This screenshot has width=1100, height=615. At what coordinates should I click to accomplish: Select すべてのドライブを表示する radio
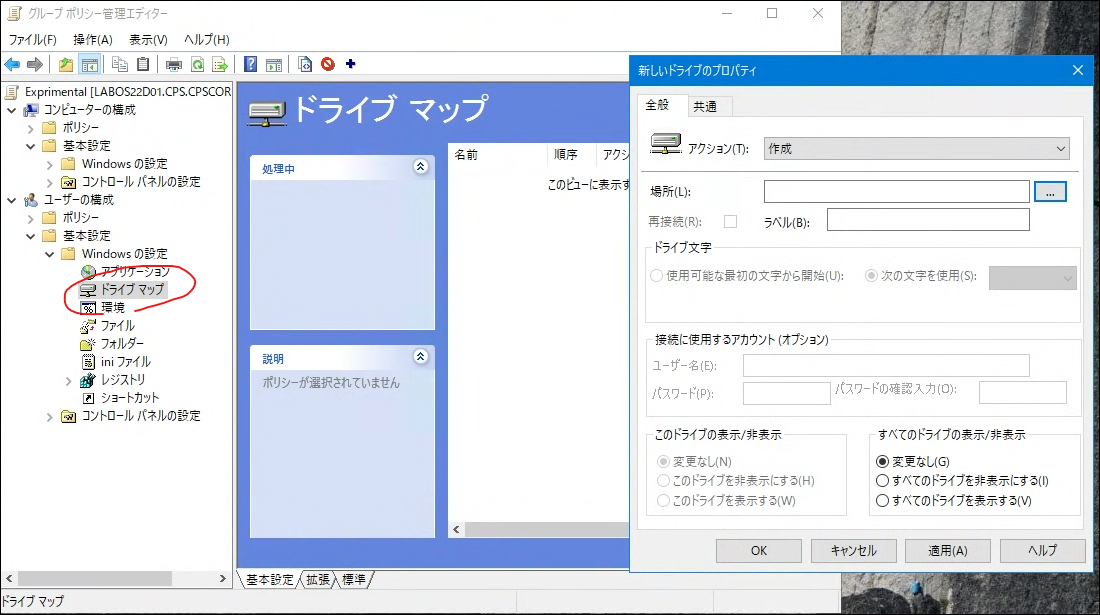pos(883,501)
